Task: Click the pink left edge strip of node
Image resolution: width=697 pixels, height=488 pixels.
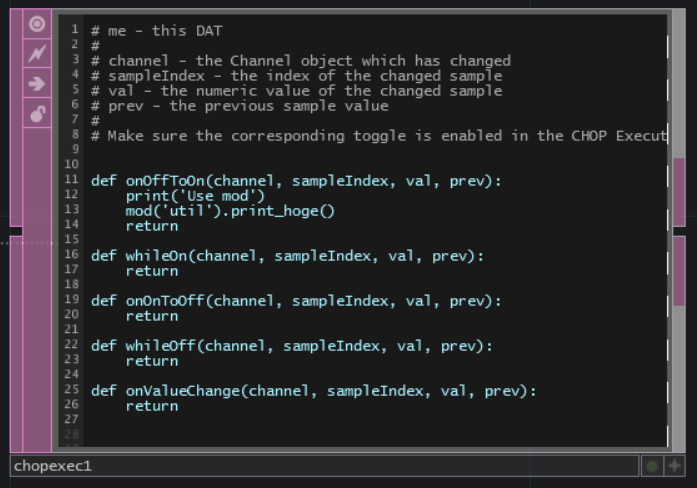Action: point(16,118)
